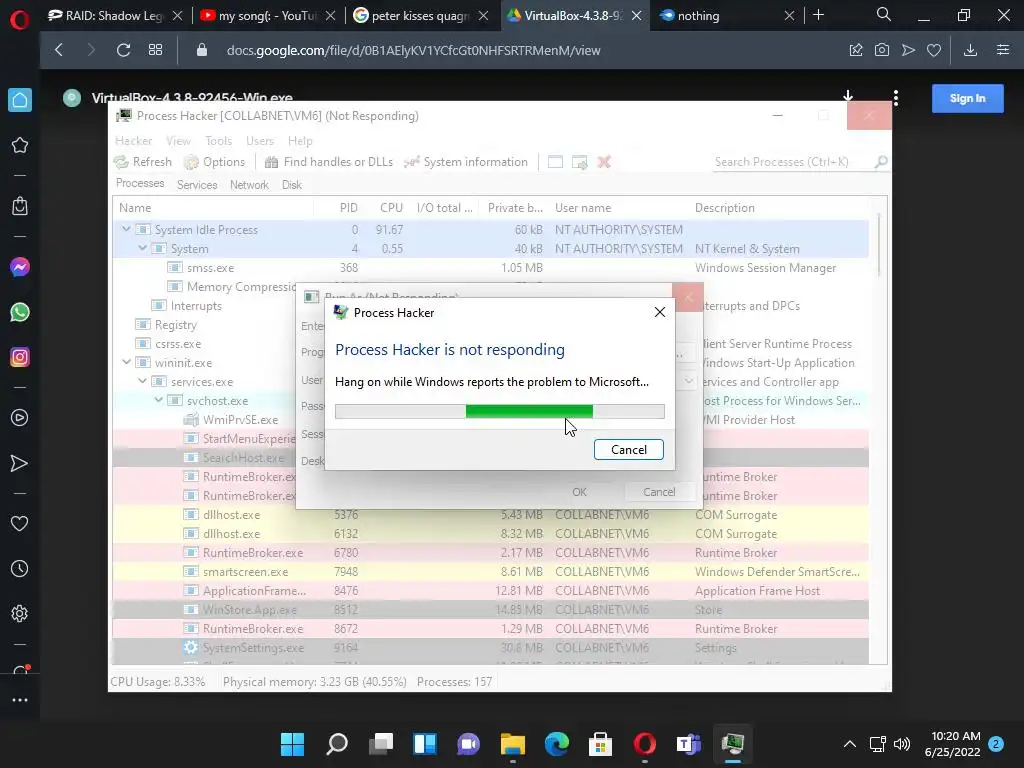Click the progress bar in the error dialog

[500, 411]
